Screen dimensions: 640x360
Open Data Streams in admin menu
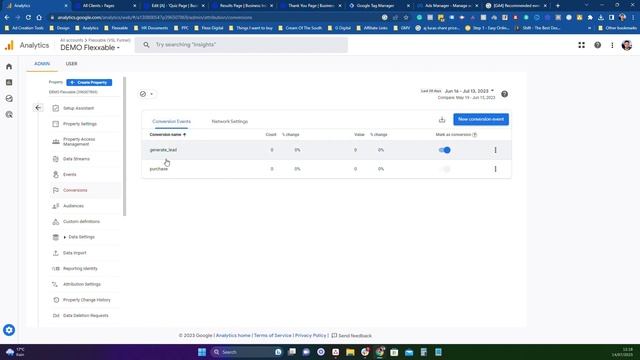point(76,159)
